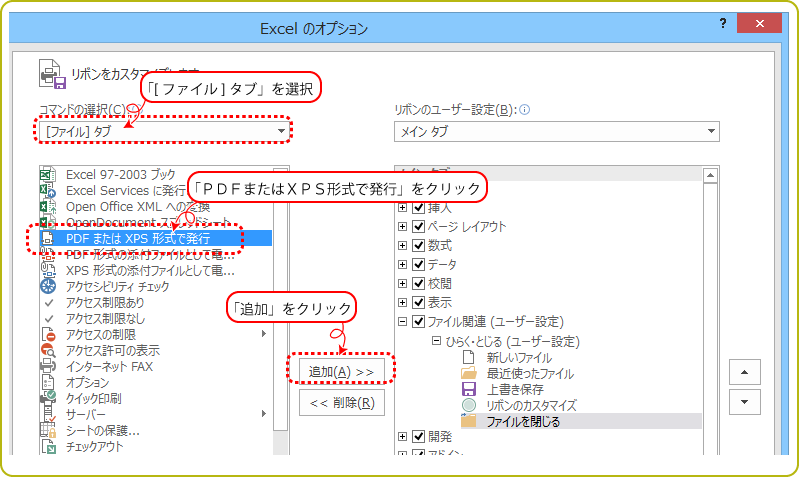Image resolution: width=799 pixels, height=477 pixels.
Task: Click the ファイルを閉じる folder icon
Action: [468, 421]
